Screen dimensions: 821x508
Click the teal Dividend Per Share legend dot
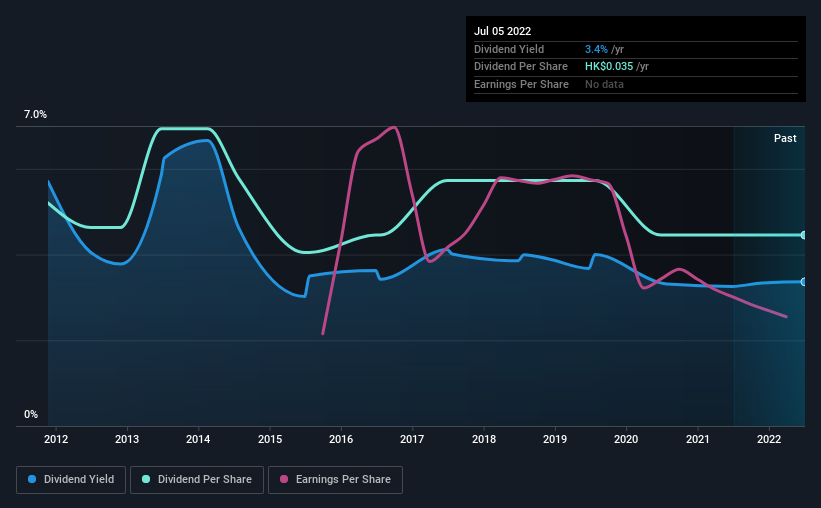pos(146,479)
